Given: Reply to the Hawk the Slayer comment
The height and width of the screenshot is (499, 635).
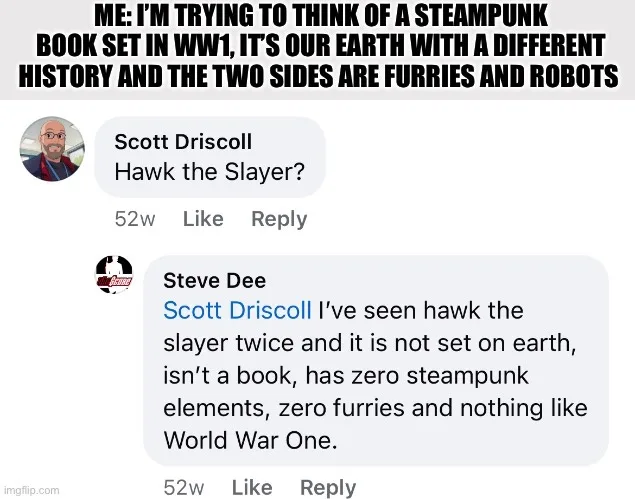Looking at the screenshot, I should pos(279,220).
